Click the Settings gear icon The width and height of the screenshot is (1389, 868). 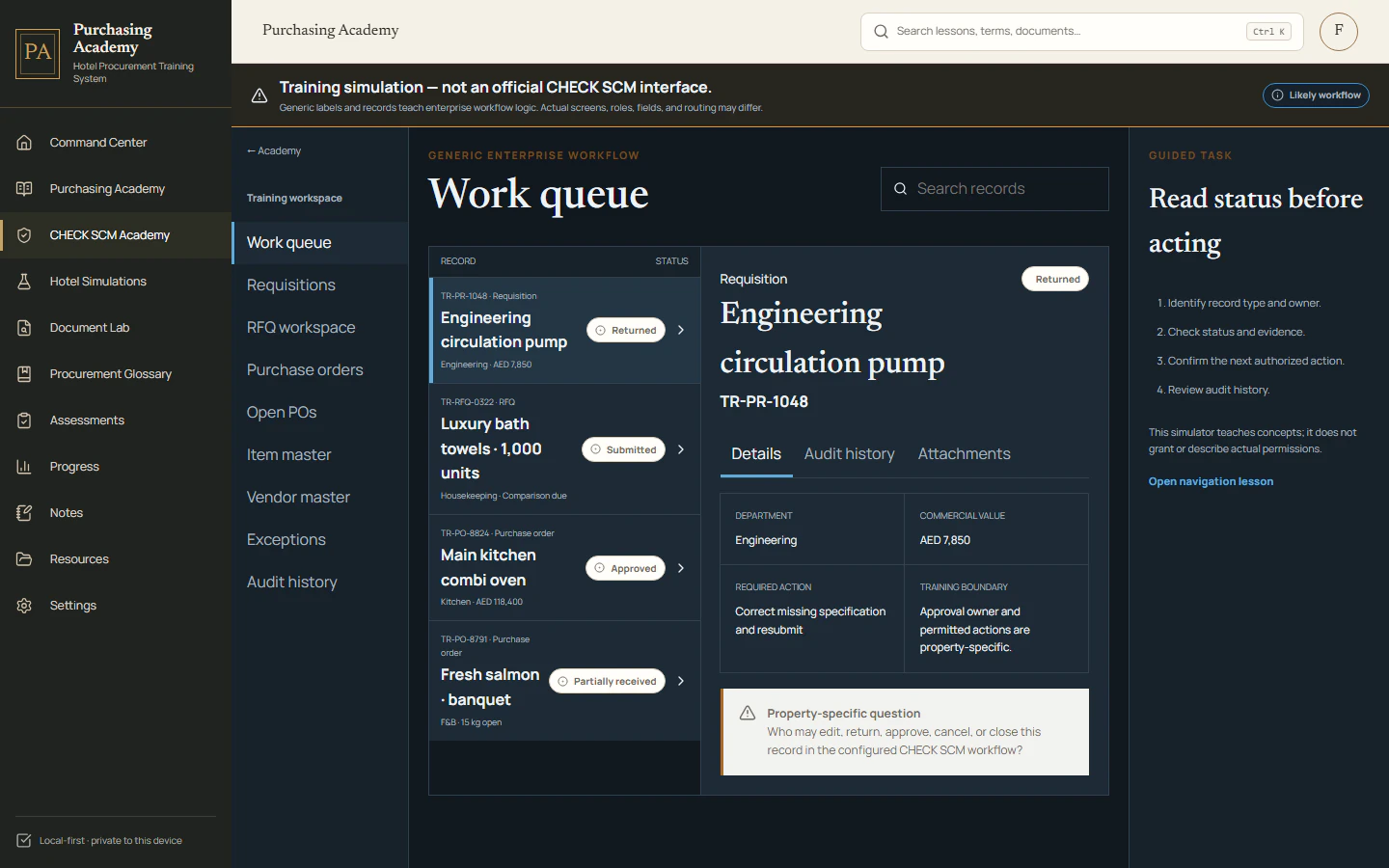[x=24, y=606]
